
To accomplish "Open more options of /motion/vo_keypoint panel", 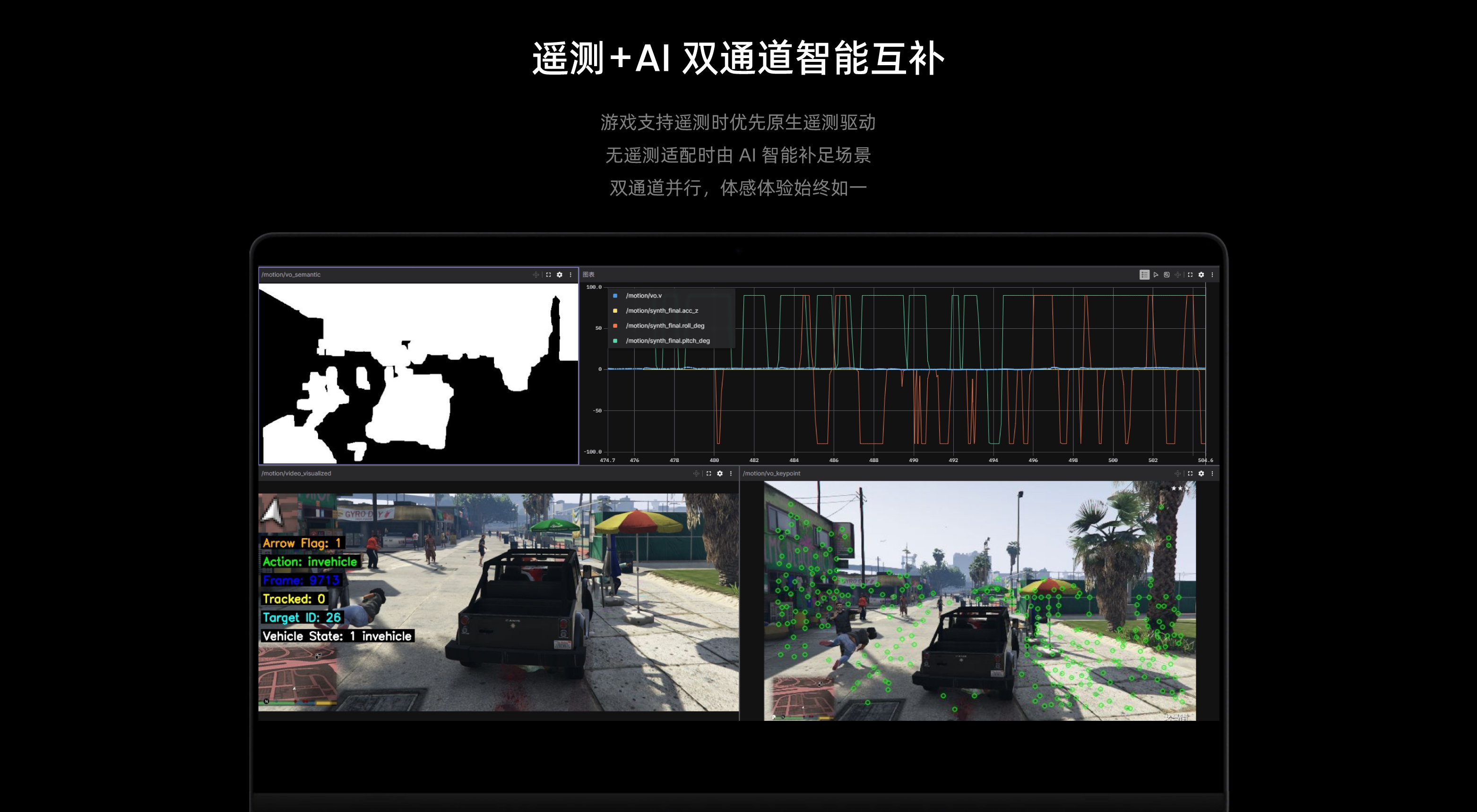I will pyautogui.click(x=1212, y=473).
